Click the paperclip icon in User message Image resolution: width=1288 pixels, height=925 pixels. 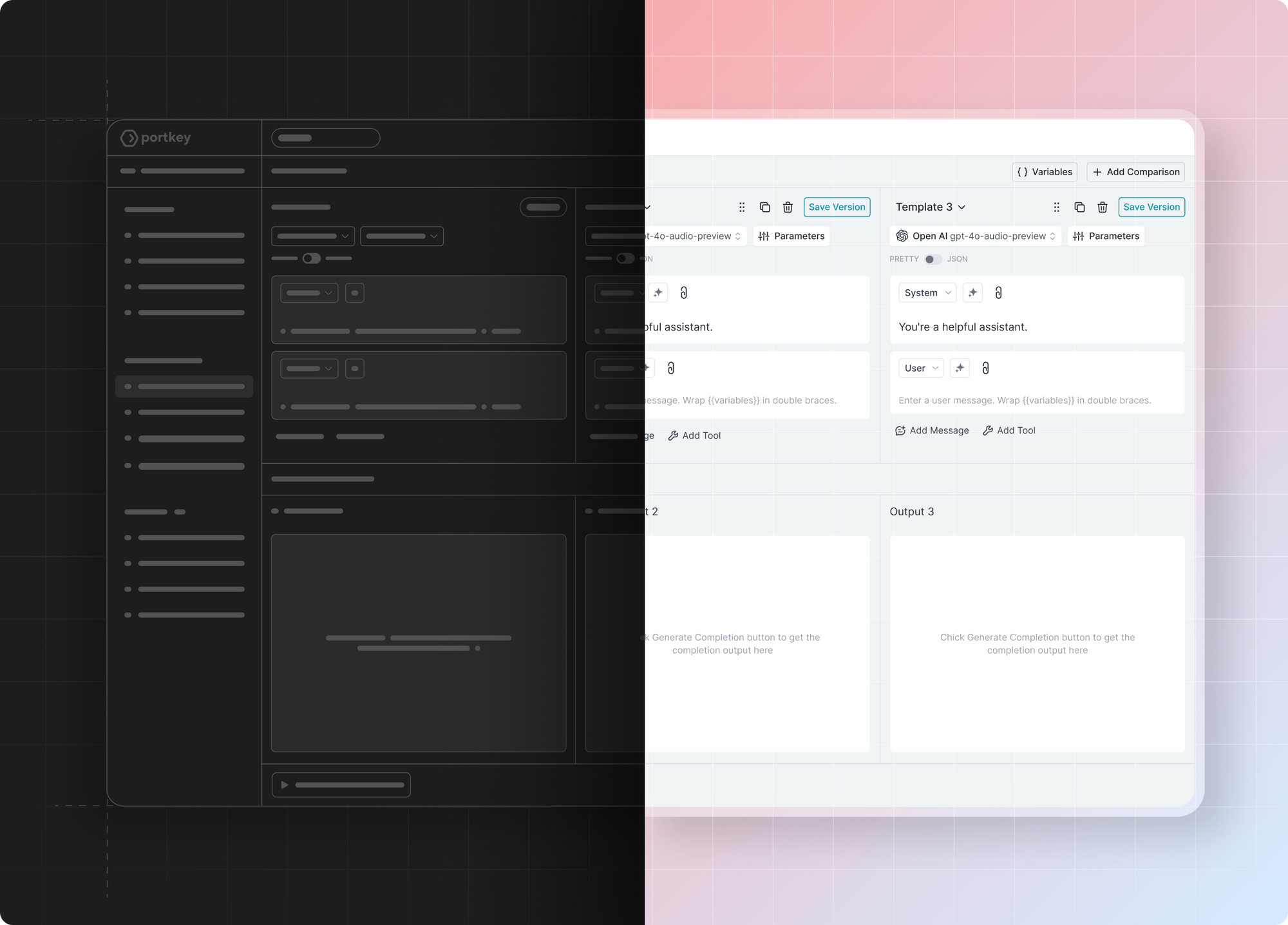(x=985, y=368)
